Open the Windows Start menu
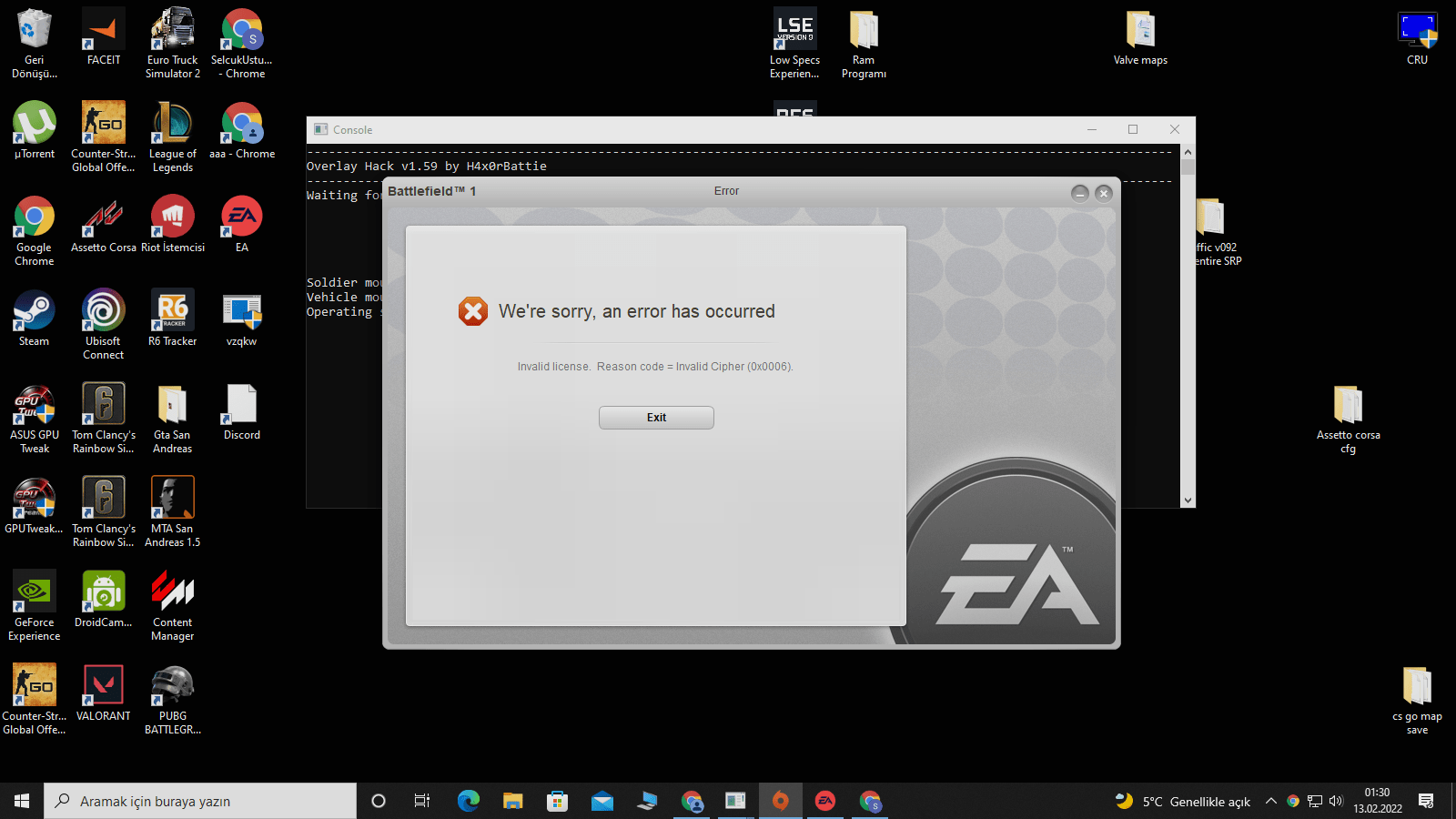The image size is (1456, 819). pos(22,801)
